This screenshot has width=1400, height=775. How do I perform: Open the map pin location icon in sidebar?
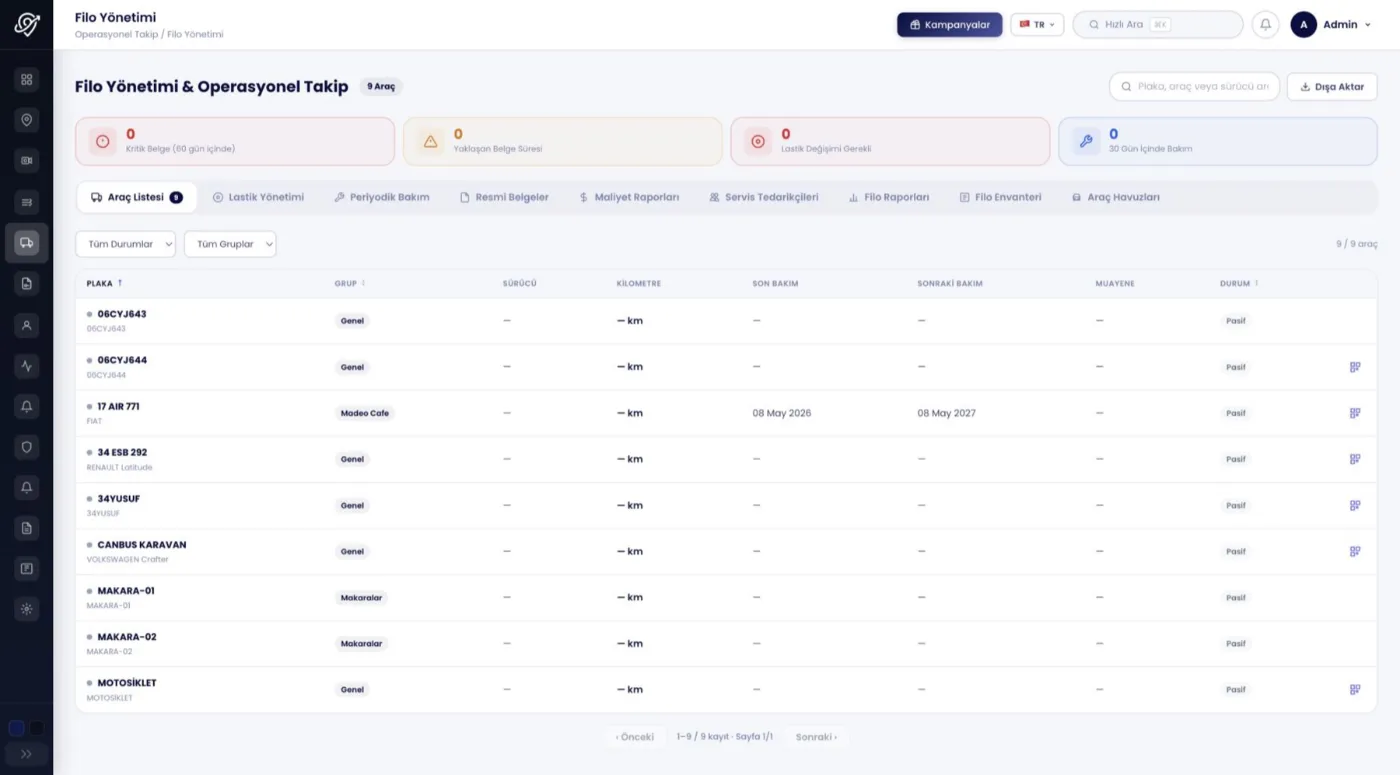27,120
